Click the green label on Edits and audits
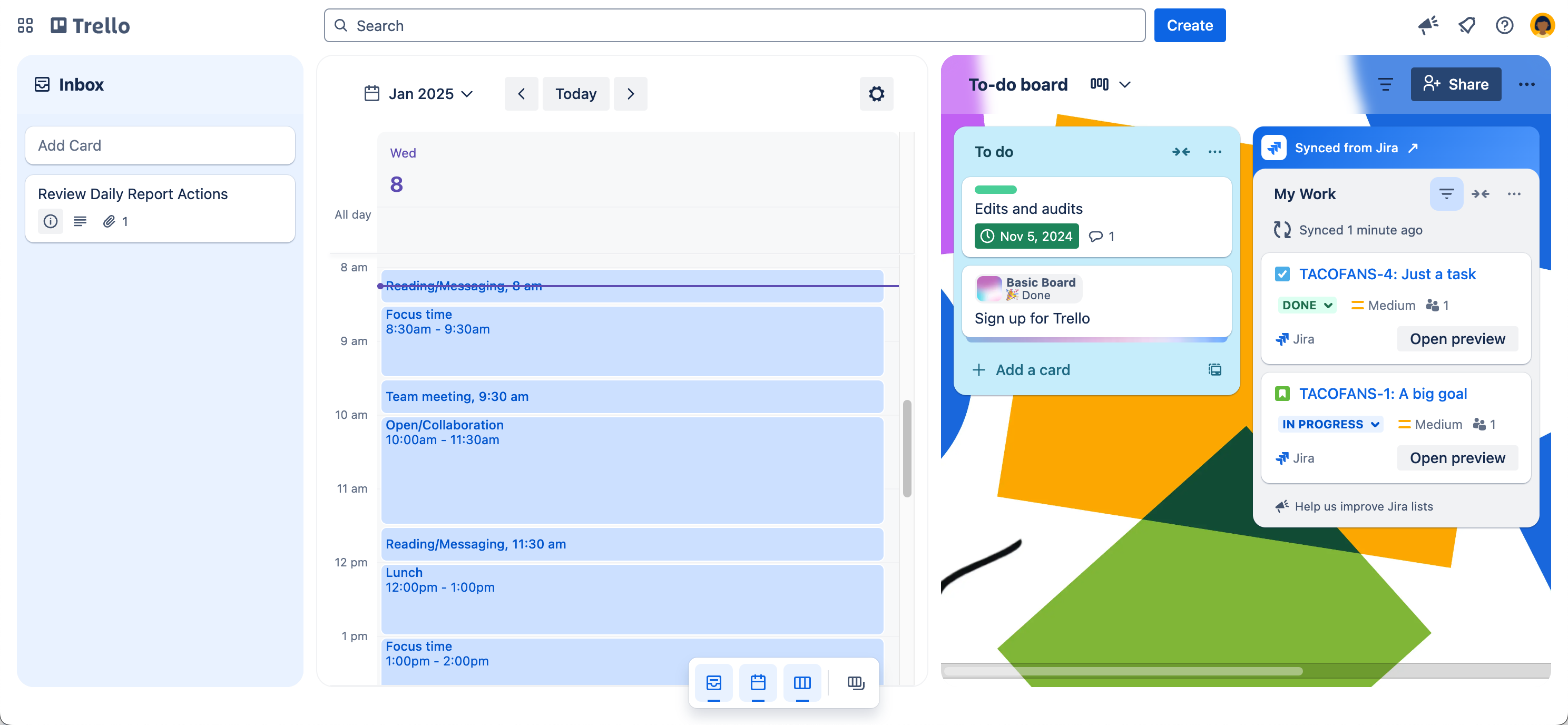Viewport: 1568px width, 725px height. (995, 189)
